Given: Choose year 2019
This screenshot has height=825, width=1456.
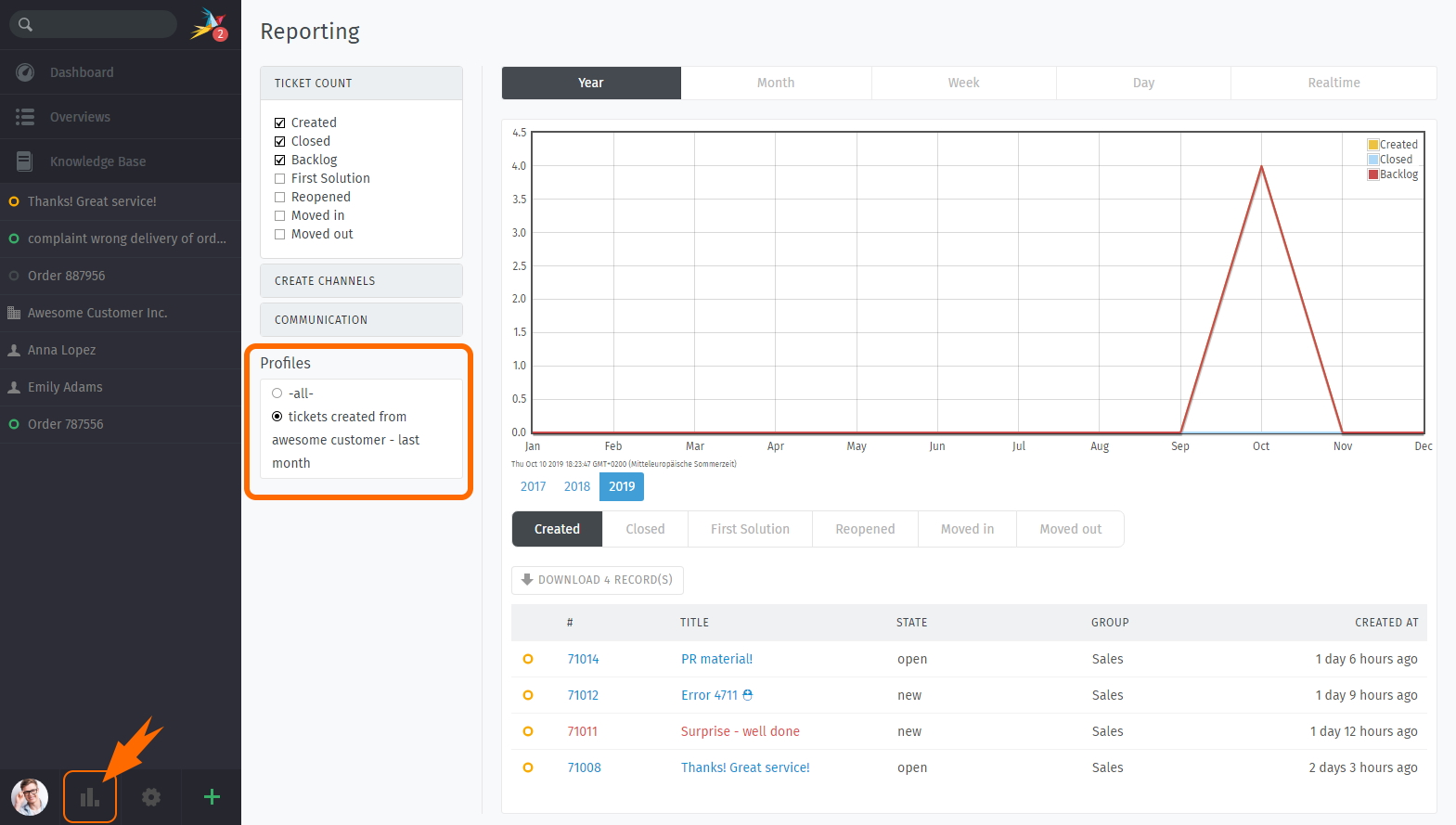Looking at the screenshot, I should [622, 486].
